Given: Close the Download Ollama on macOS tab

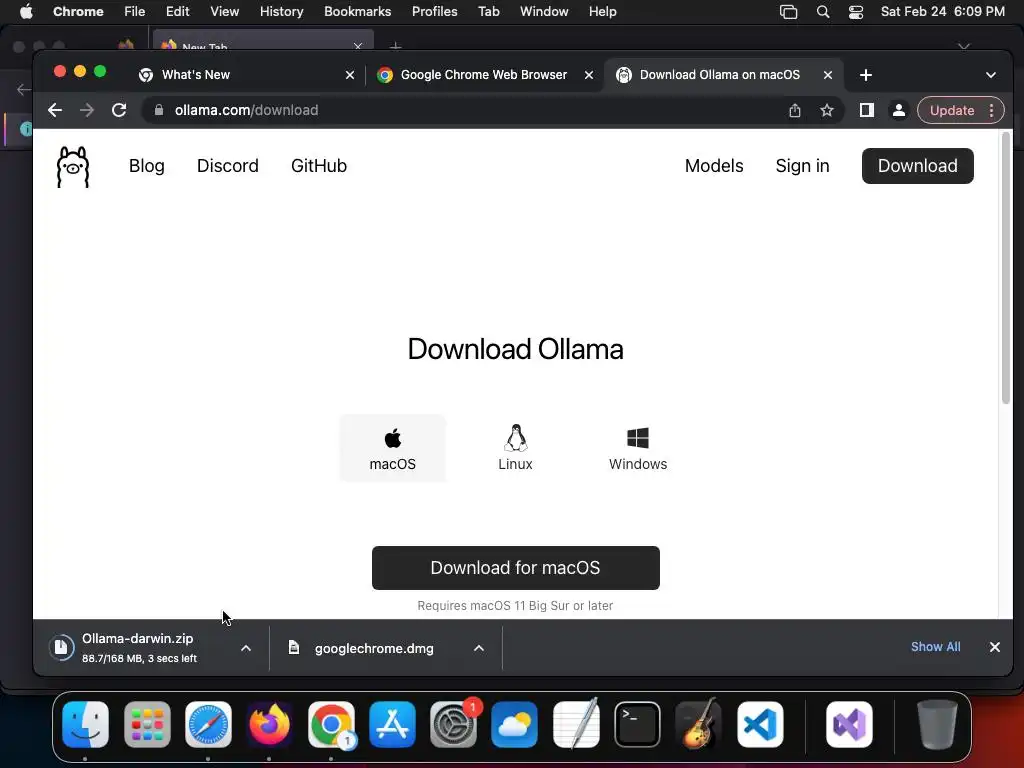Looking at the screenshot, I should tap(828, 75).
